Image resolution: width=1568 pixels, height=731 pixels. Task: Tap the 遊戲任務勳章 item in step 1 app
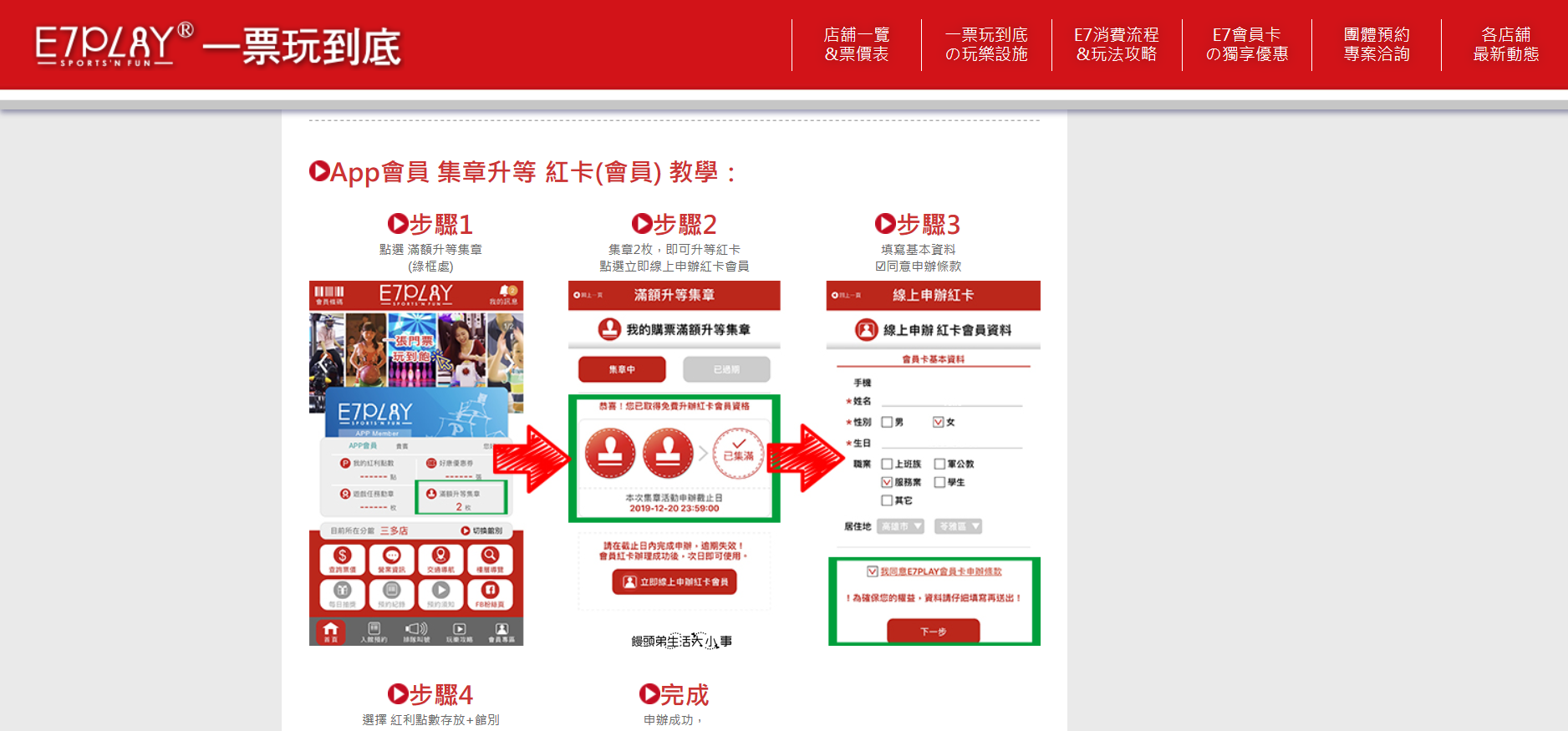[x=369, y=500]
